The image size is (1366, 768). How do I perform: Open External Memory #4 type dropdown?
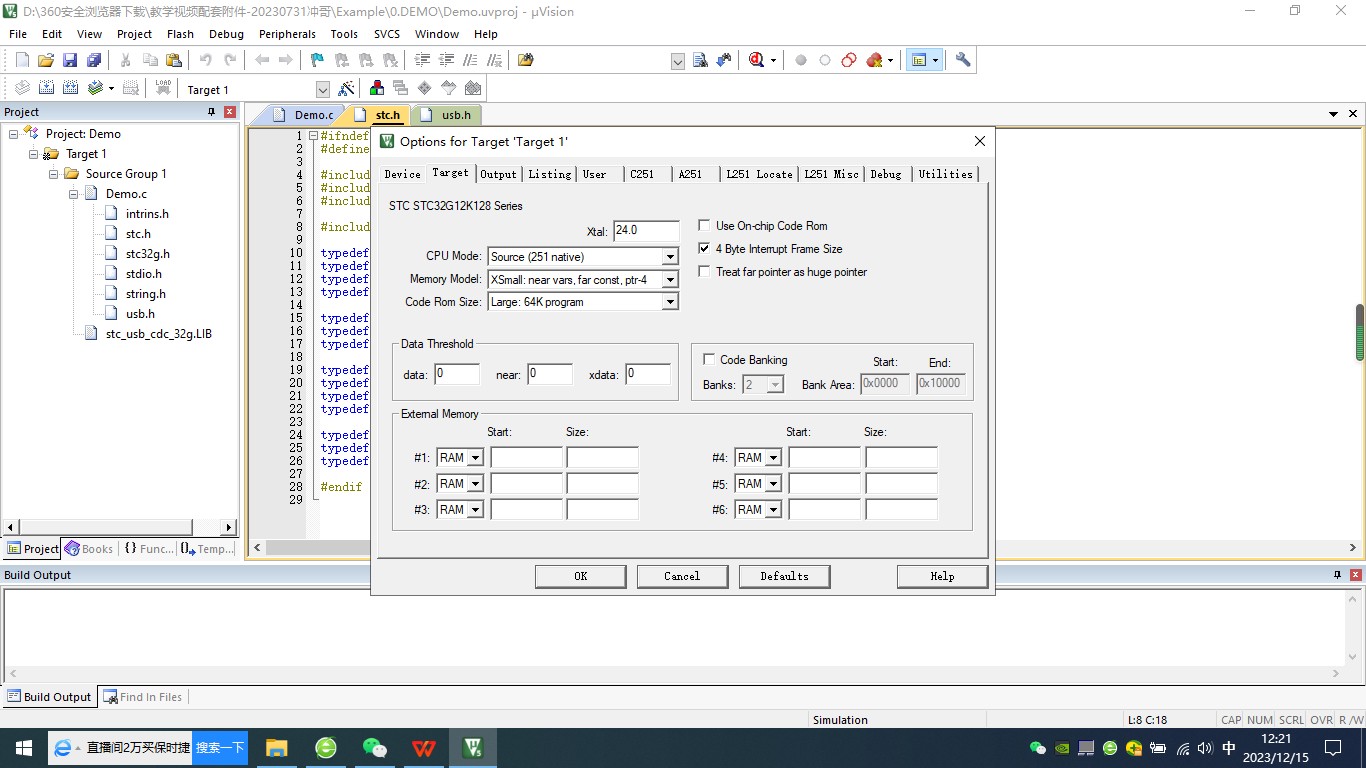pos(773,458)
